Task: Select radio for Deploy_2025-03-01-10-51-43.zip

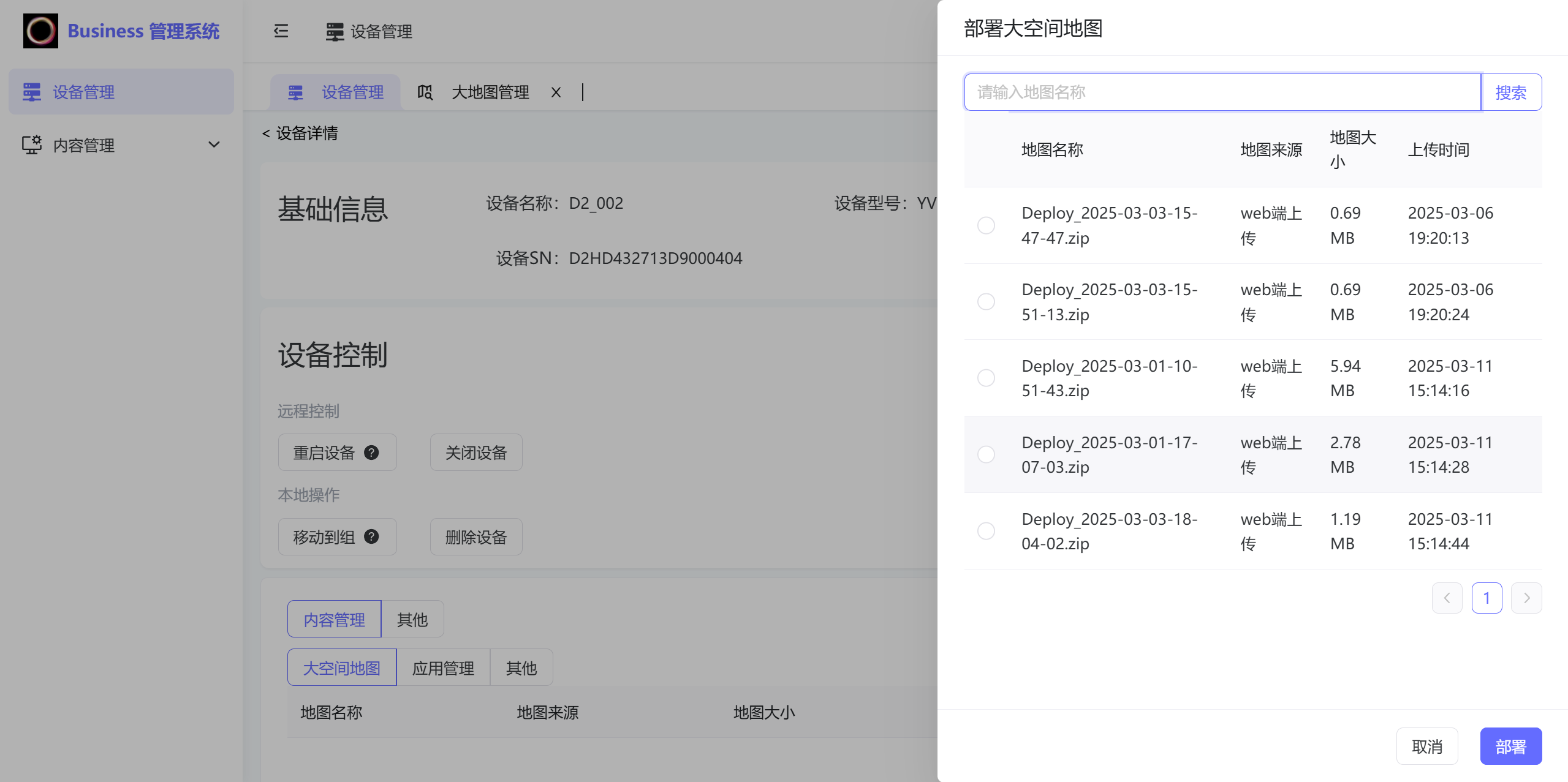Action: click(986, 378)
